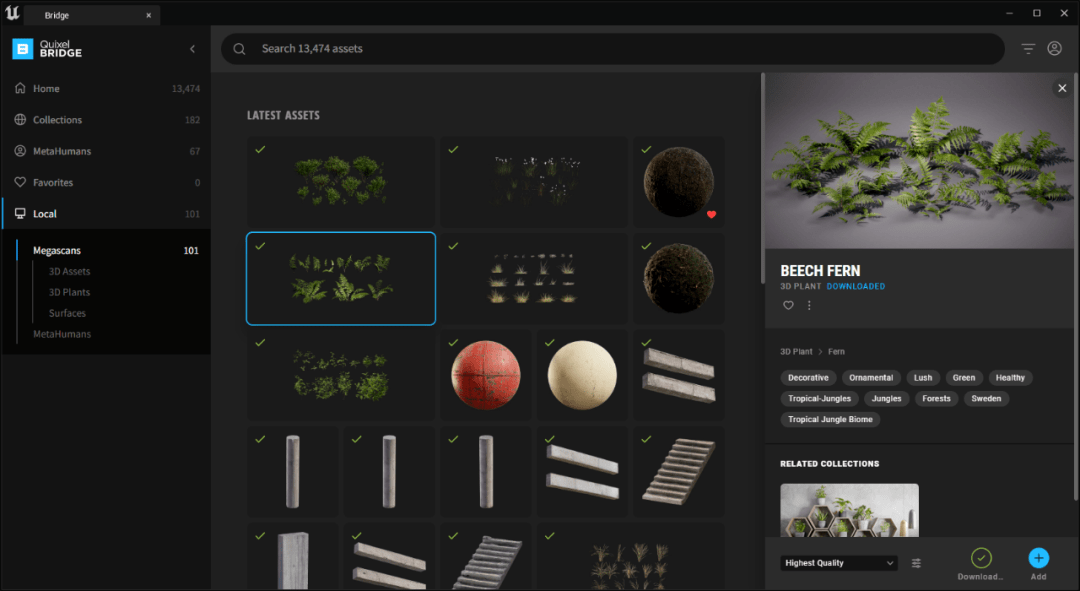The image size is (1080, 591).
Task: Select the 3D Plants category under Megascans
Action: [69, 292]
